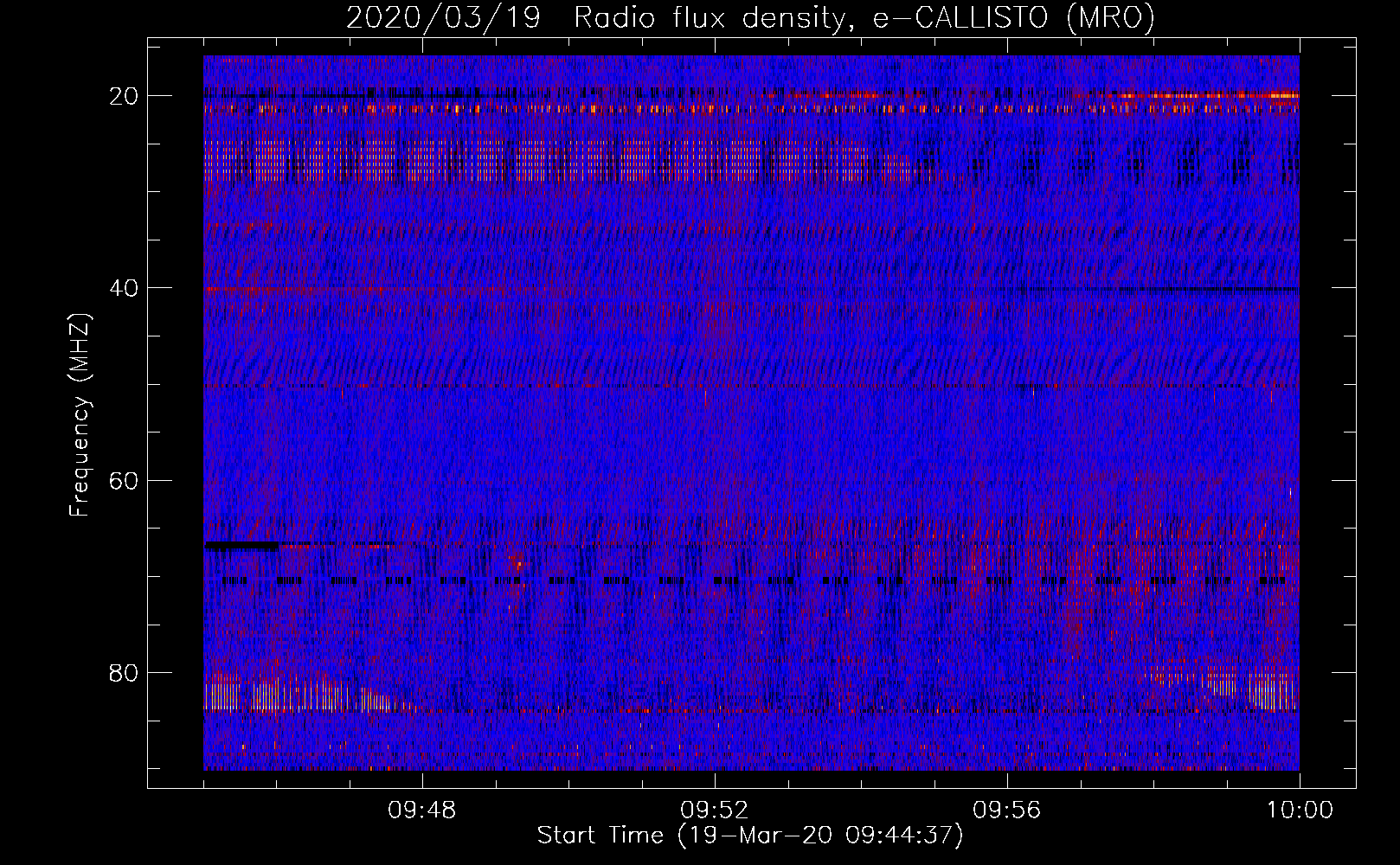Click the 09:52 time tick label
The width and height of the screenshot is (1400, 865).
(715, 811)
